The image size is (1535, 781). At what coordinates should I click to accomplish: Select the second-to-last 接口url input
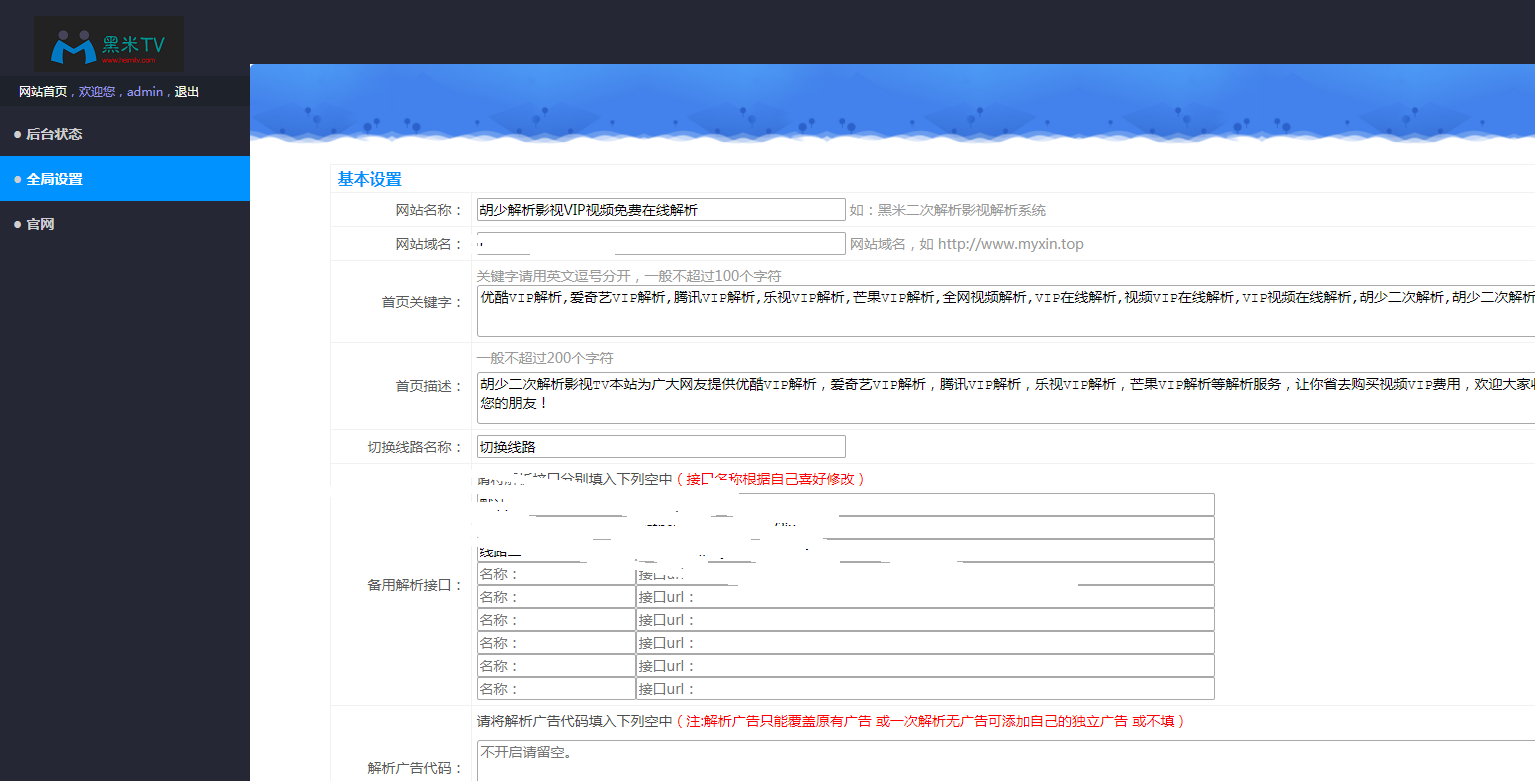point(925,666)
